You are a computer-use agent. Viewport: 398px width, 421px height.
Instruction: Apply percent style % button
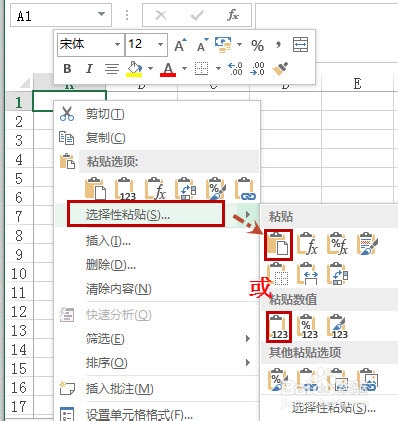coord(257,45)
